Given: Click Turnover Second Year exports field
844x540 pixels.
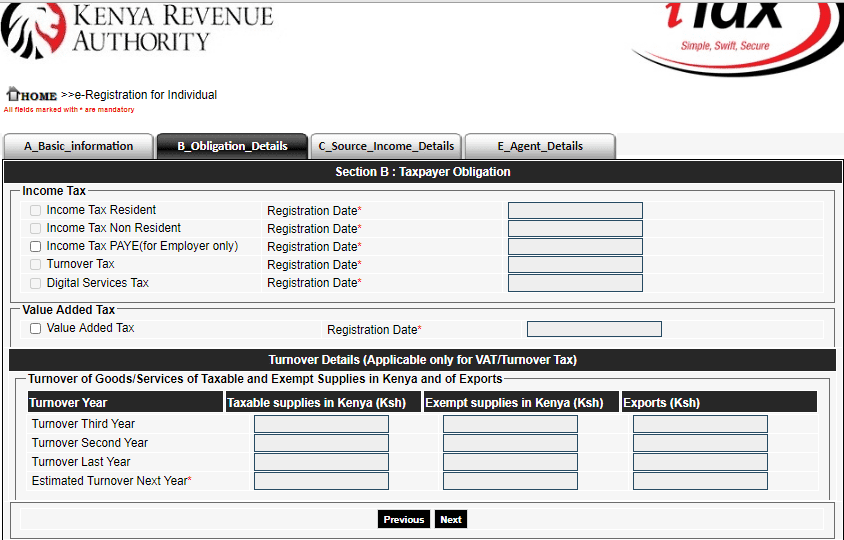Looking at the screenshot, I should 700,443.
